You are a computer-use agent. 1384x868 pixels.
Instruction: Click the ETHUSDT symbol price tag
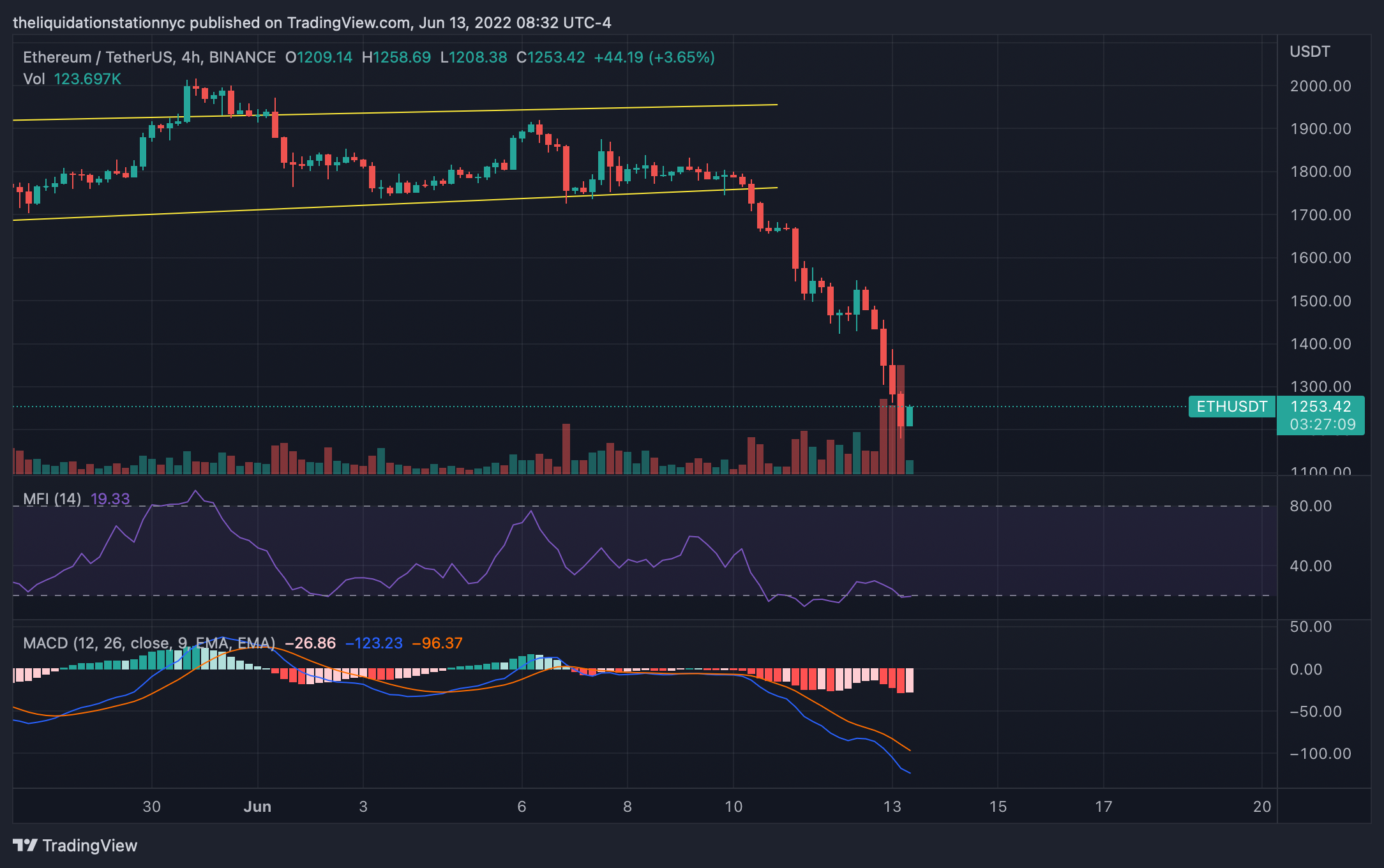1231,407
